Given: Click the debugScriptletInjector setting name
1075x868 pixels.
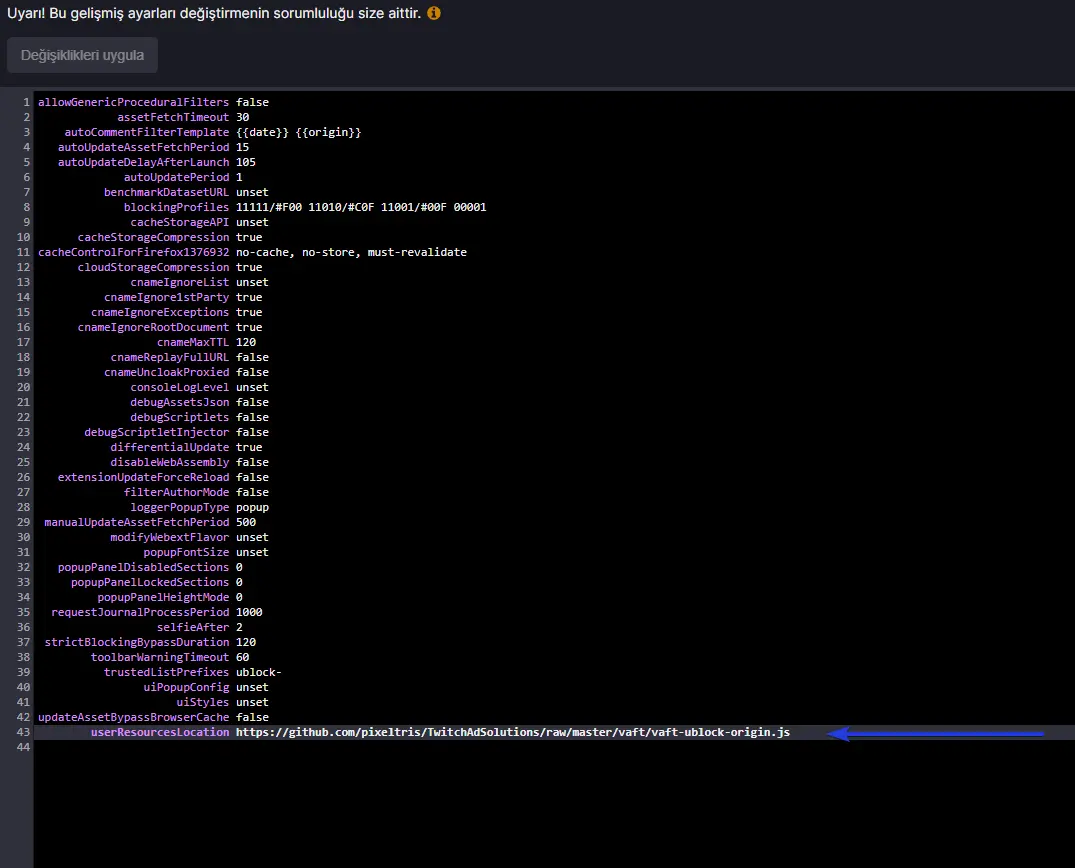Looking at the screenshot, I should point(156,433).
